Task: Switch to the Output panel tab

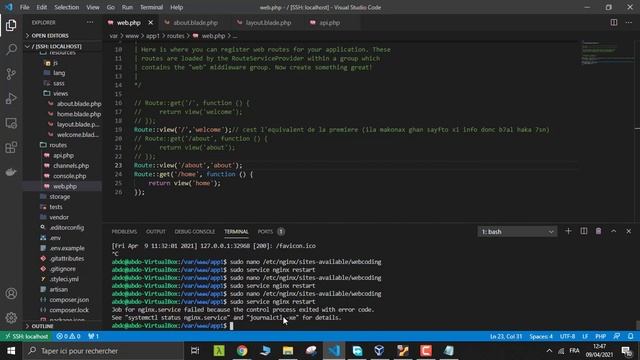Action: 156,231
